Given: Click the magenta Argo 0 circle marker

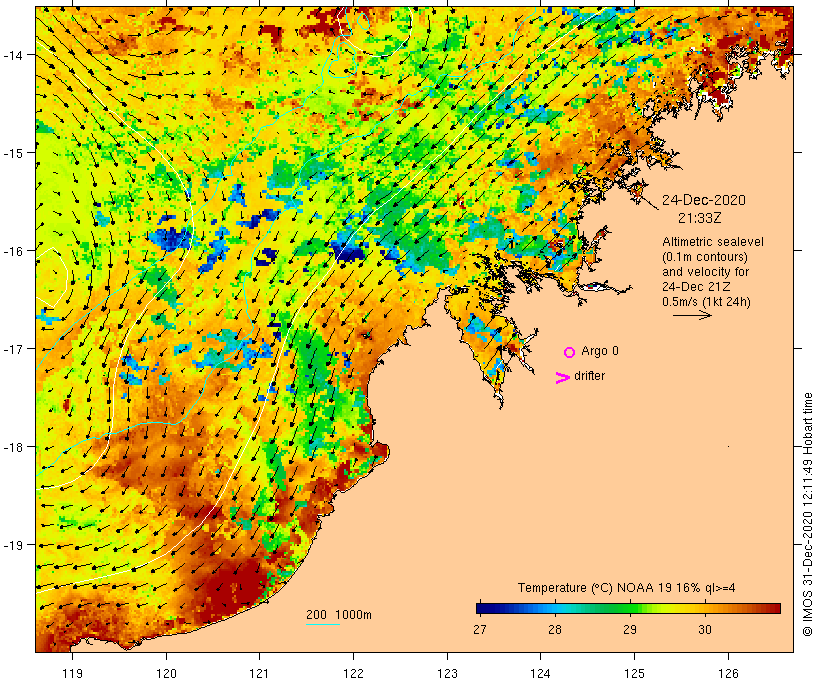Looking at the screenshot, I should pyautogui.click(x=570, y=352).
